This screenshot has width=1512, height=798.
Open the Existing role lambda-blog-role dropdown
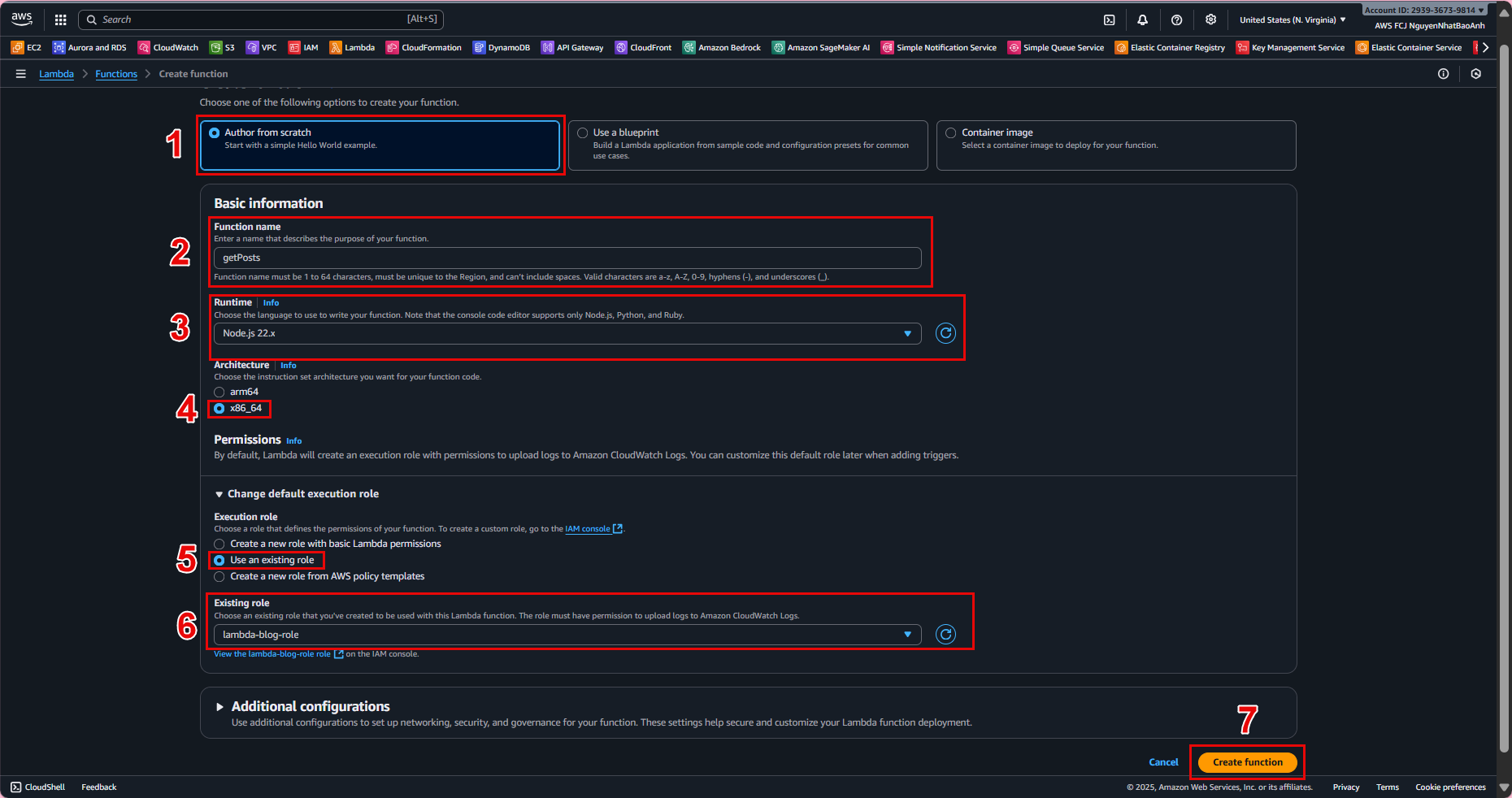567,635
